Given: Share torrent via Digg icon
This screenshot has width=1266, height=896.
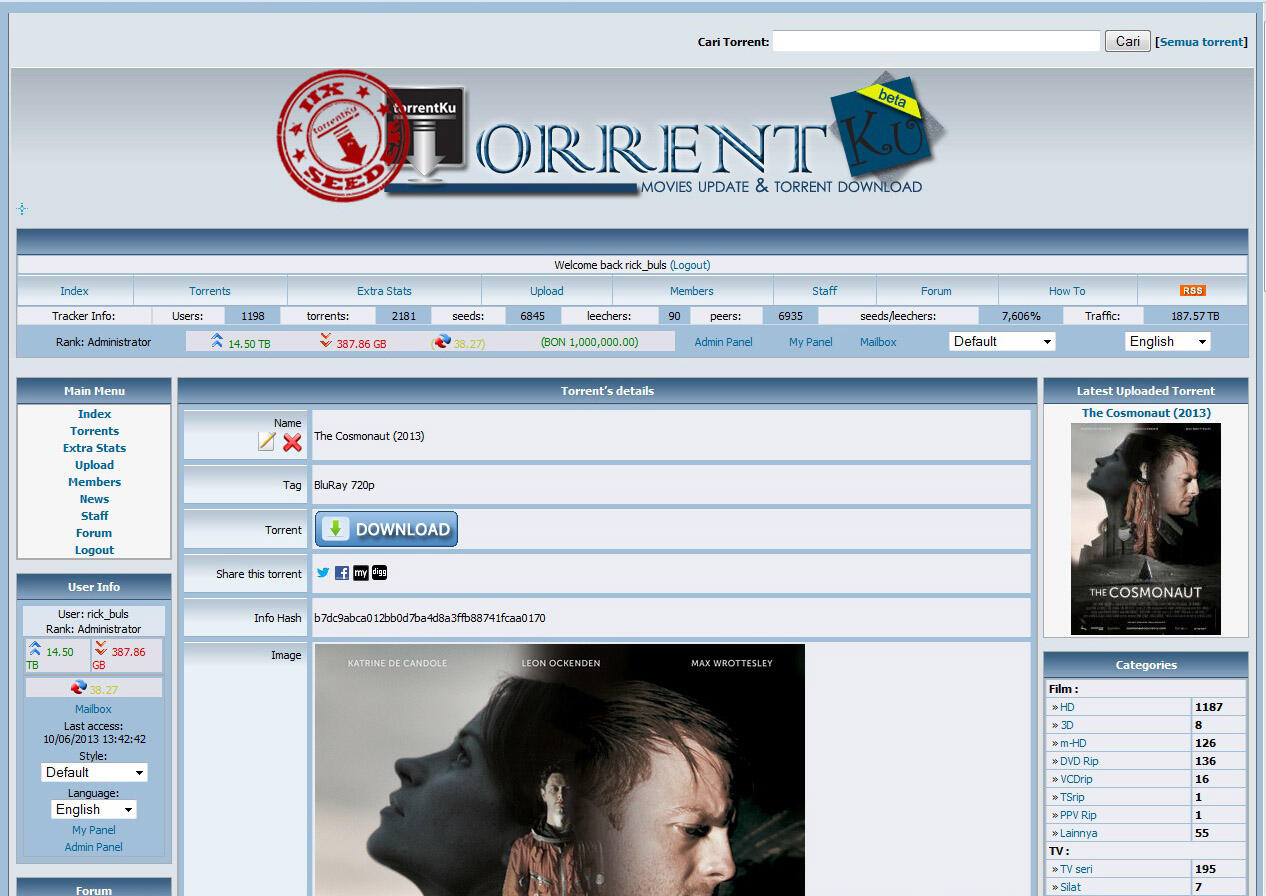Looking at the screenshot, I should (379, 573).
